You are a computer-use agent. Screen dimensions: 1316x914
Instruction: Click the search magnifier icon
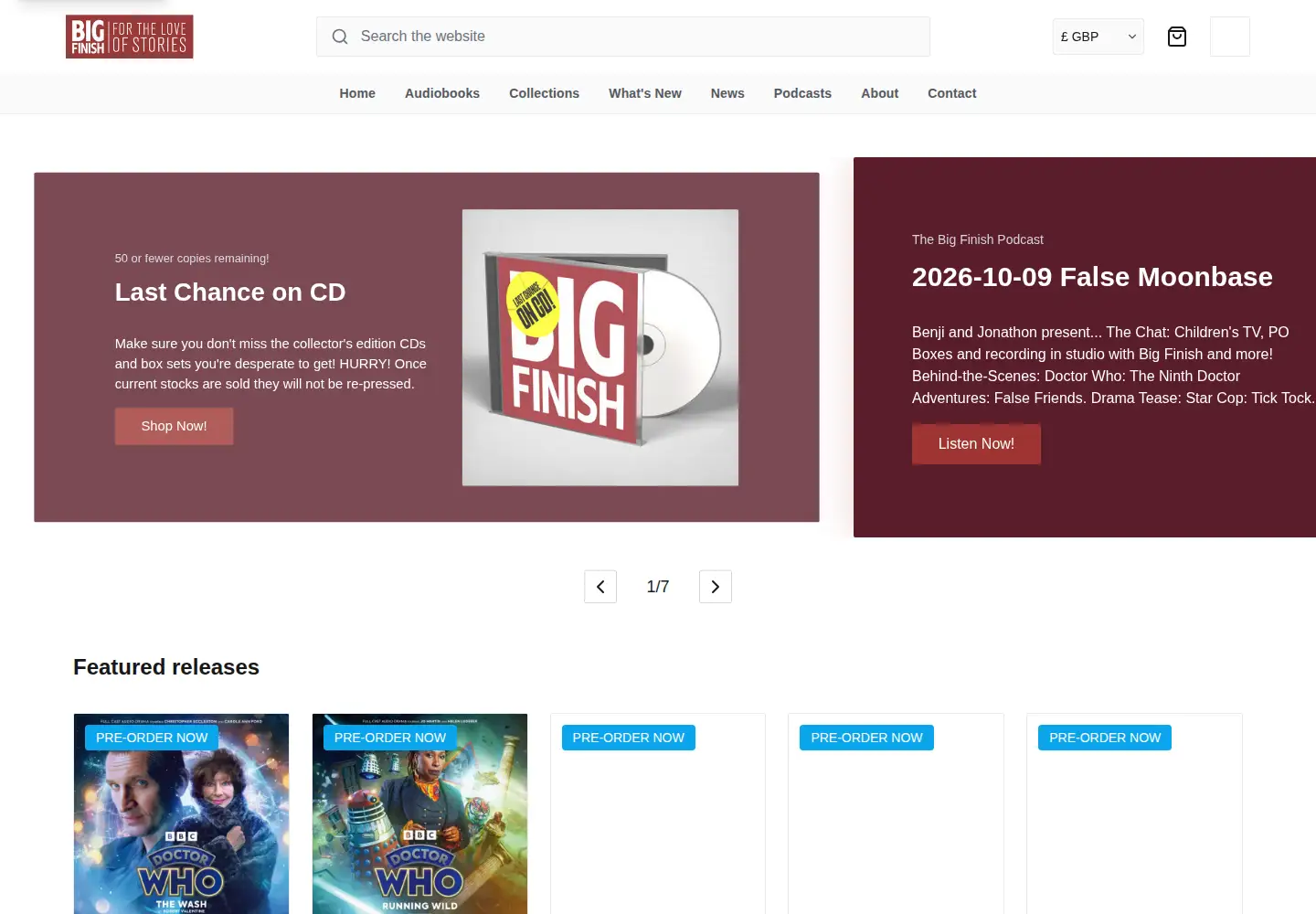coord(340,37)
